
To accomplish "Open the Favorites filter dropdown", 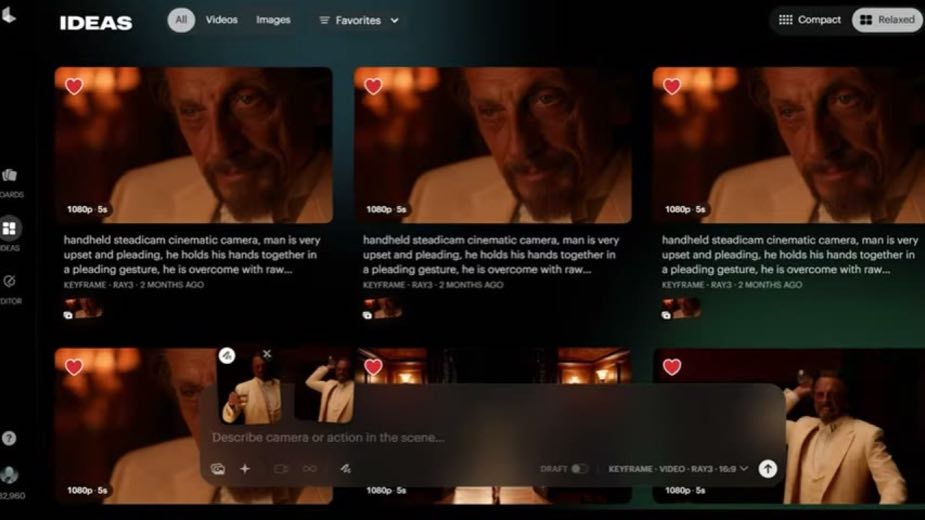I will pos(359,21).
